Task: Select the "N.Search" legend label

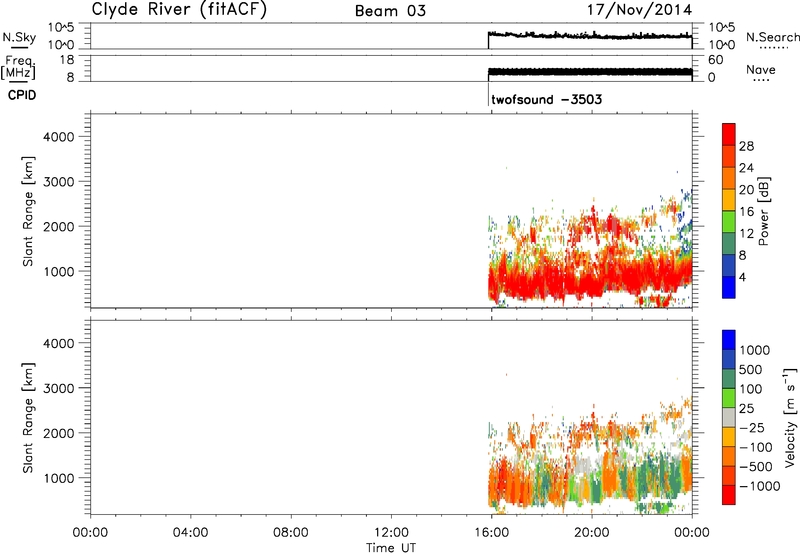Action: pos(772,37)
